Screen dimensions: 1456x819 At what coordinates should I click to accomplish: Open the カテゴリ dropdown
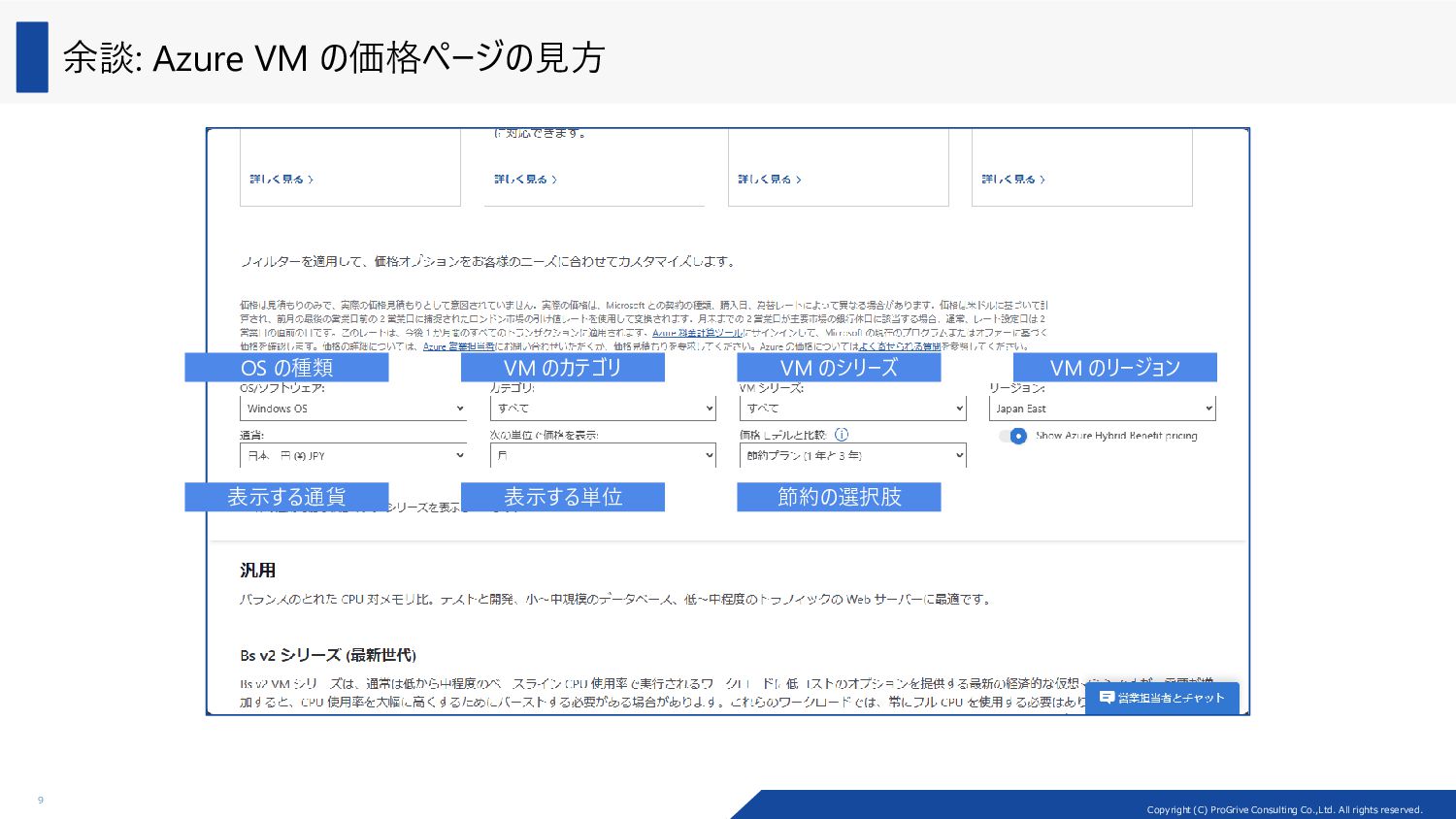pos(604,409)
